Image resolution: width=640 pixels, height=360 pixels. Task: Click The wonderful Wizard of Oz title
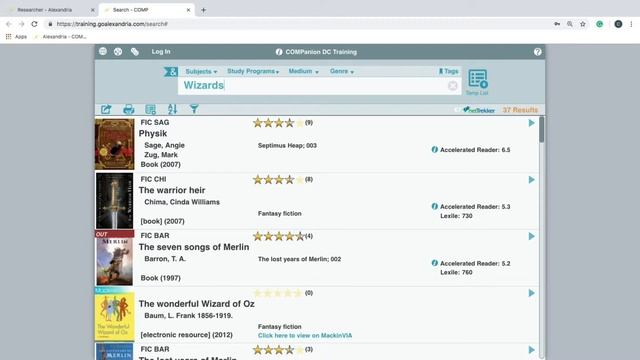coord(197,304)
